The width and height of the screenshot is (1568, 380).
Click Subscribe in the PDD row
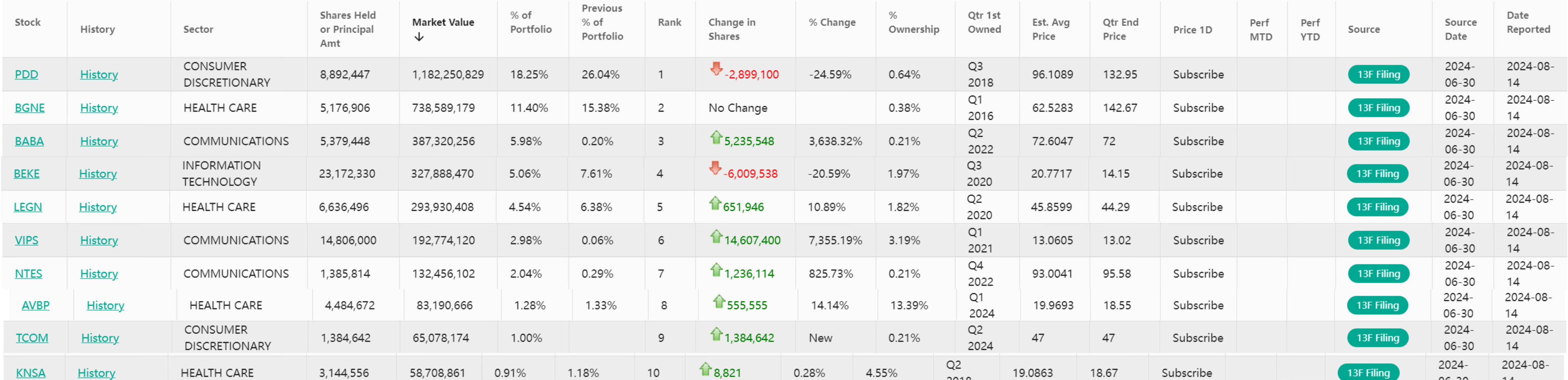[x=1199, y=75]
